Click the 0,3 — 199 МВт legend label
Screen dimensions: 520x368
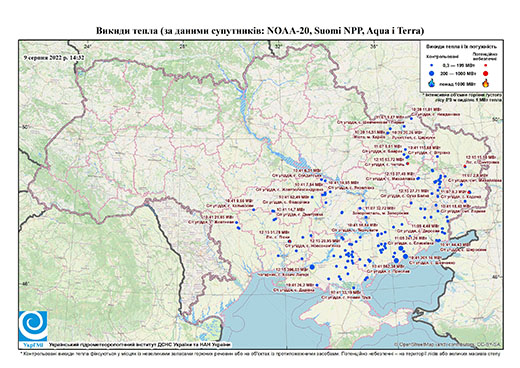[457, 66]
